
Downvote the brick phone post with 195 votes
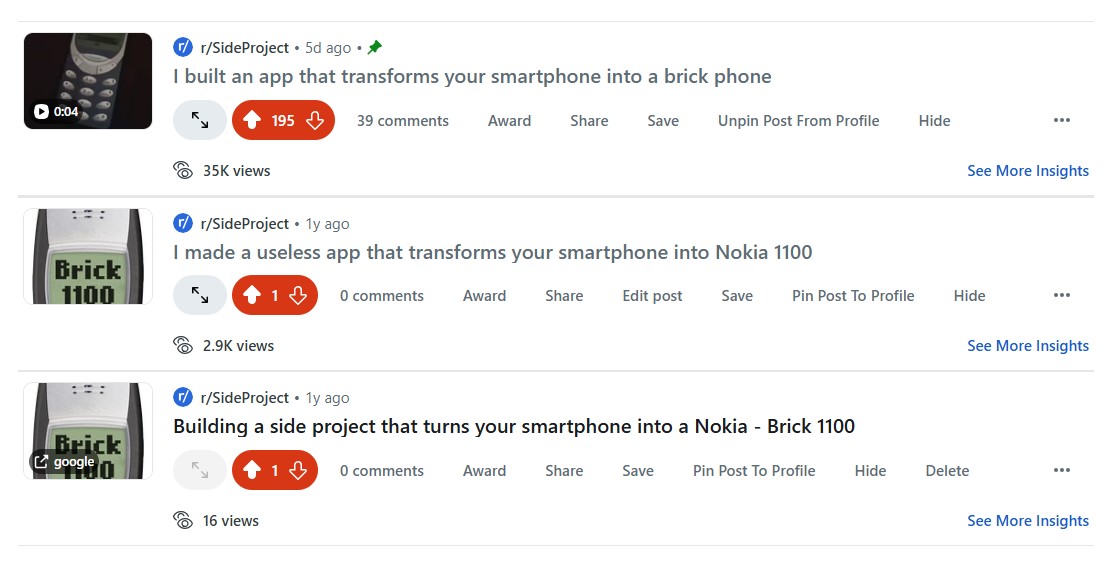(315, 121)
